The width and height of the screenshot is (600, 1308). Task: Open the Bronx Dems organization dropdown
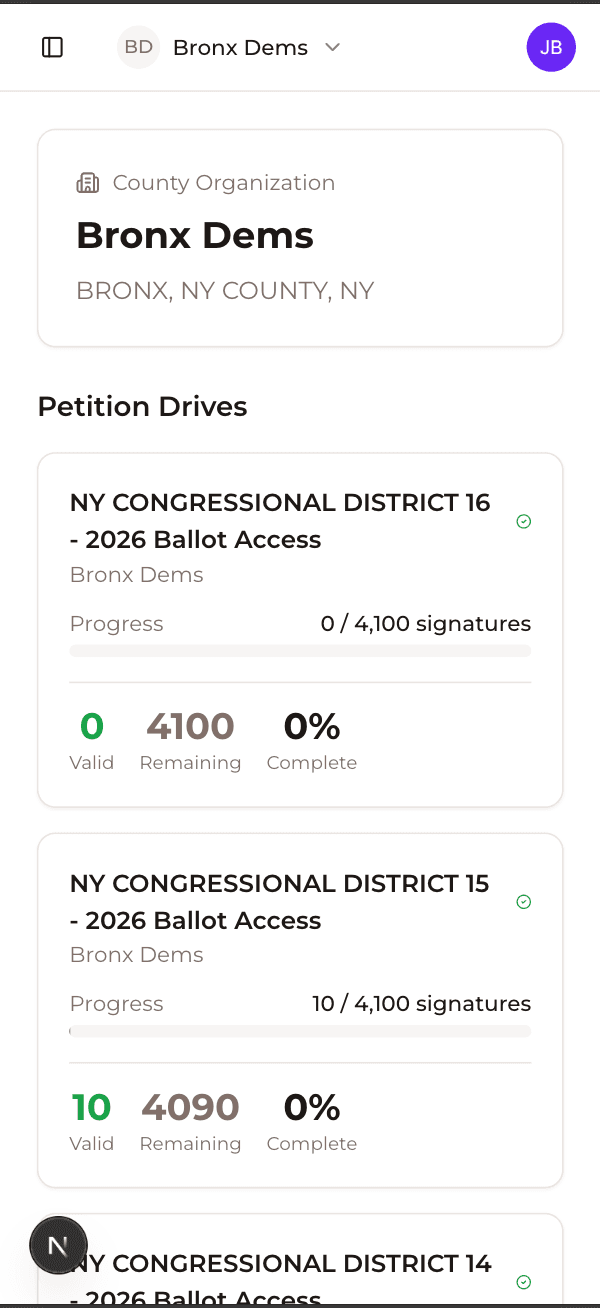point(240,47)
